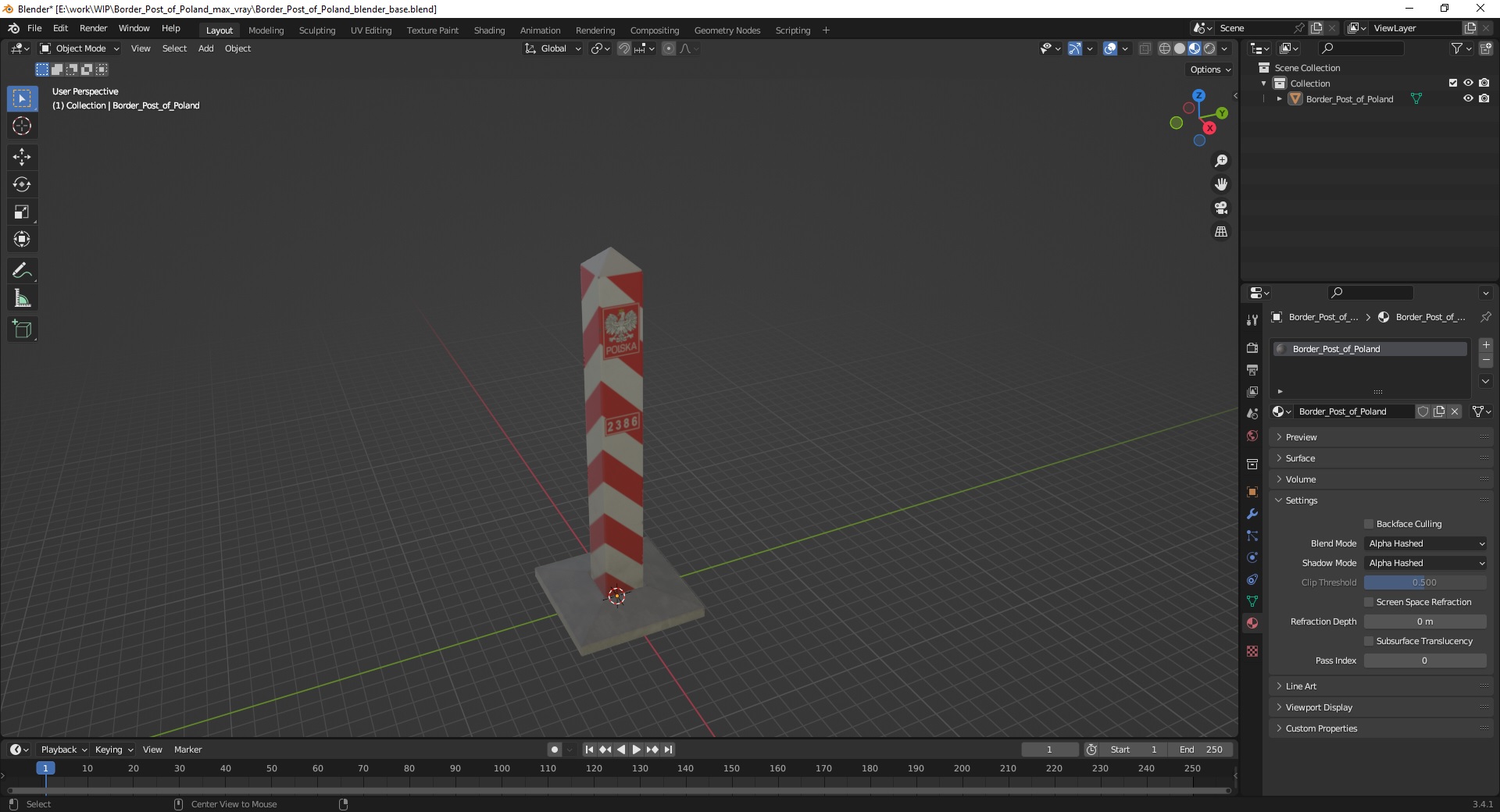This screenshot has width=1500, height=812.
Task: Open World properties tab
Action: click(1252, 436)
